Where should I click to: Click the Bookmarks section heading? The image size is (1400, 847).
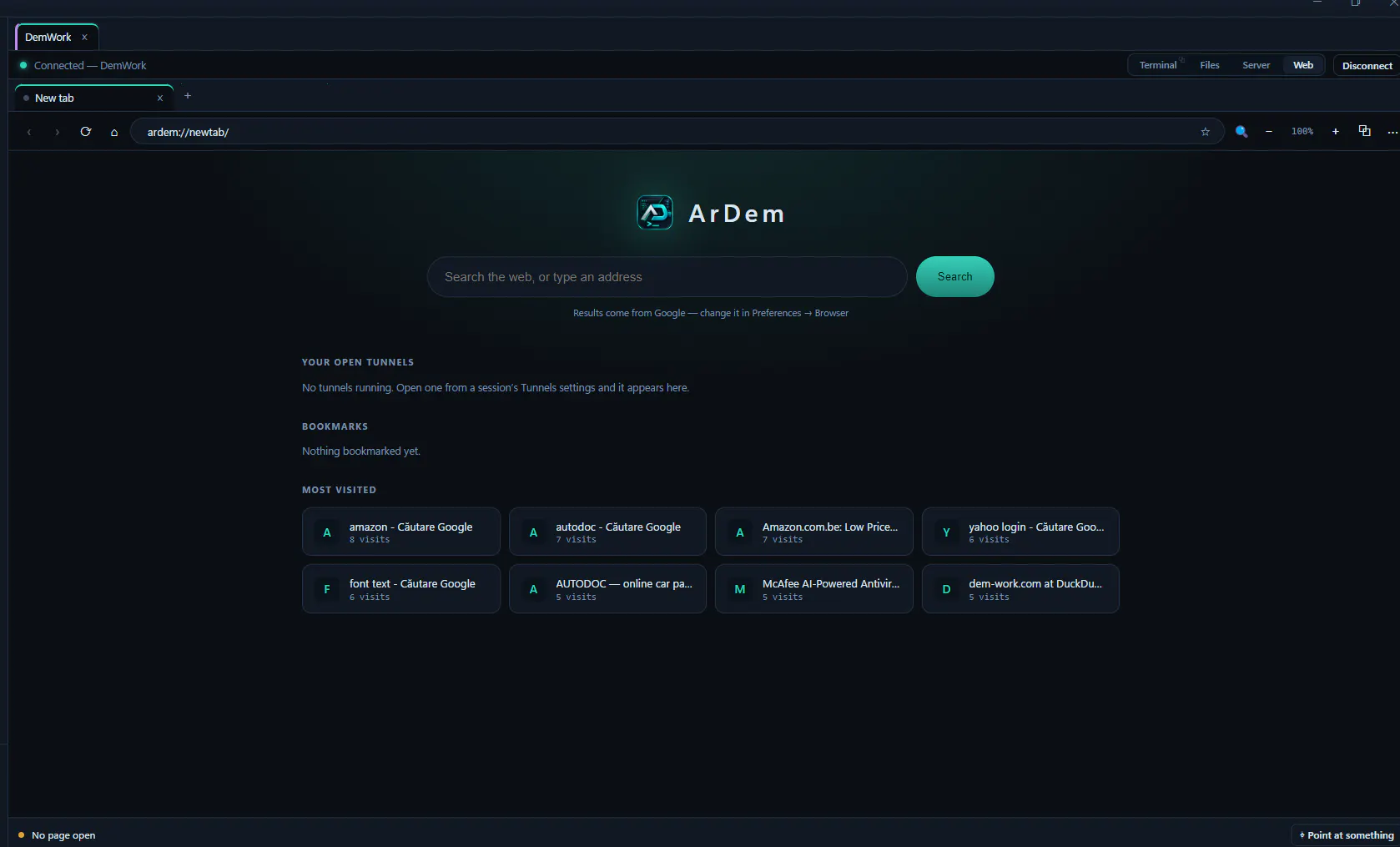coord(335,426)
